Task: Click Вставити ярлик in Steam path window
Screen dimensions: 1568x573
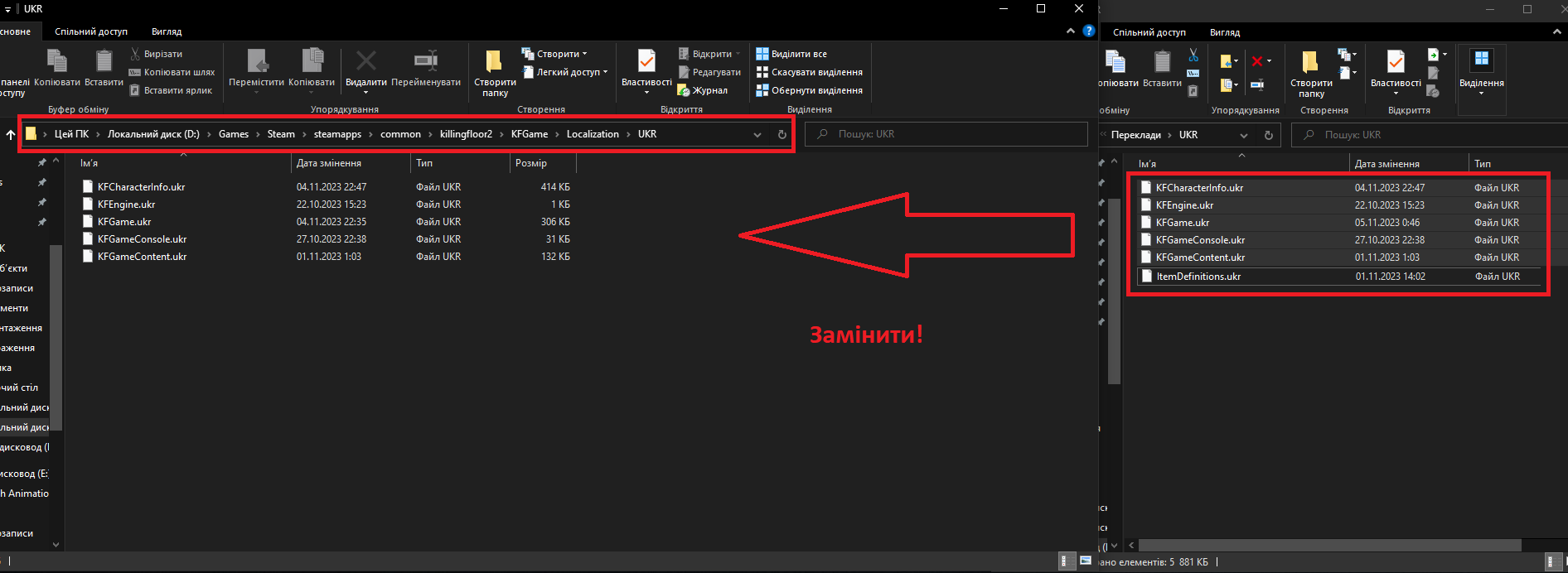Action: [171, 90]
